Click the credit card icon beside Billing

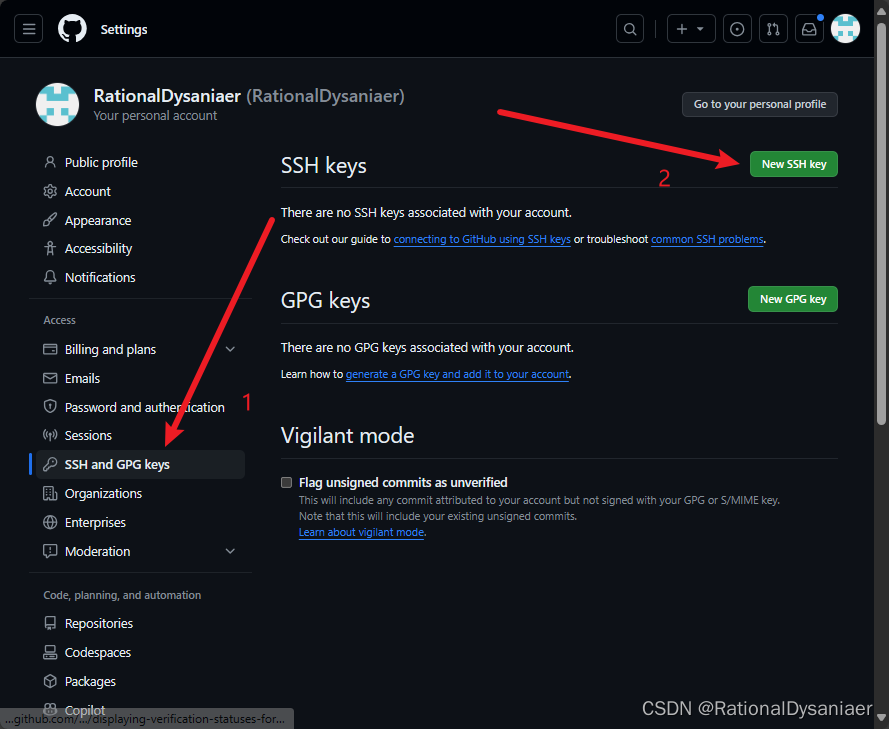(50, 349)
